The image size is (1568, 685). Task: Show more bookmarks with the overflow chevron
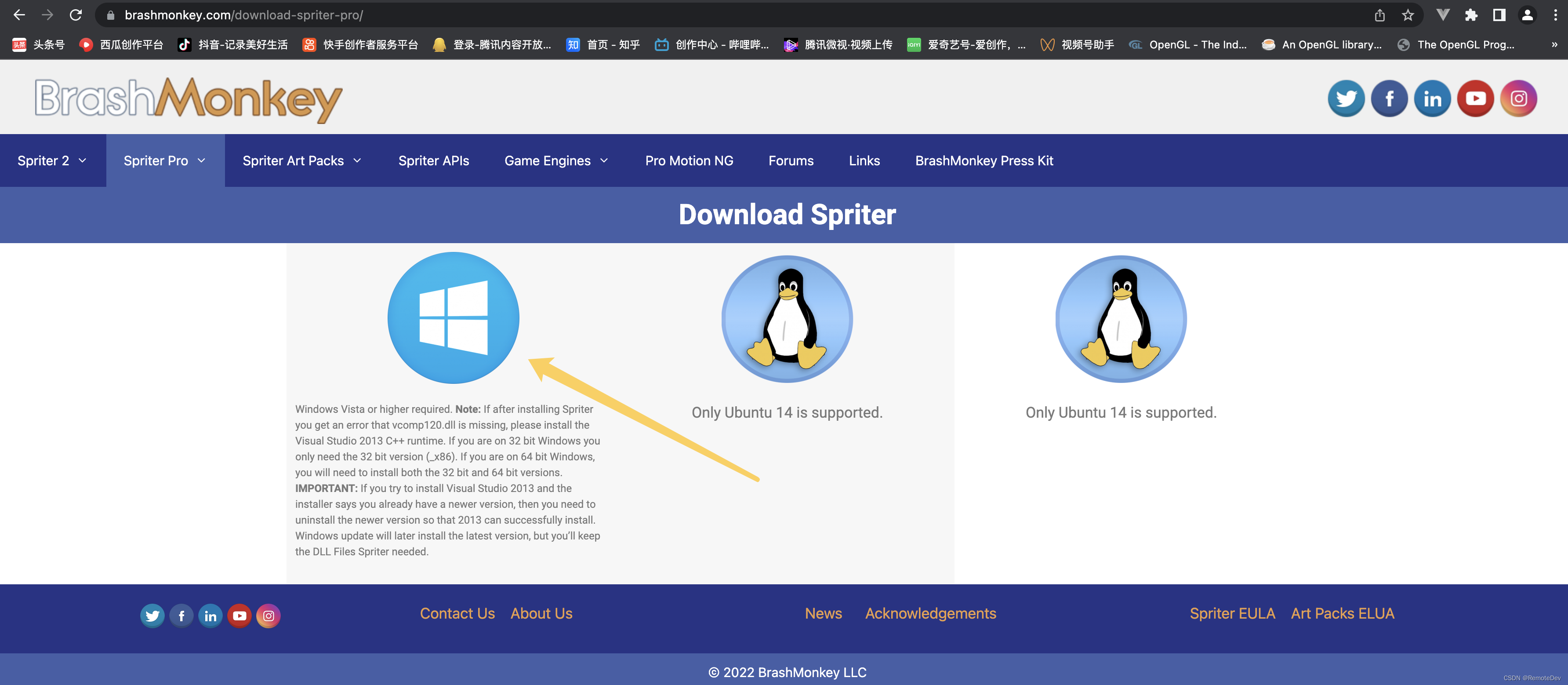pyautogui.click(x=1554, y=44)
